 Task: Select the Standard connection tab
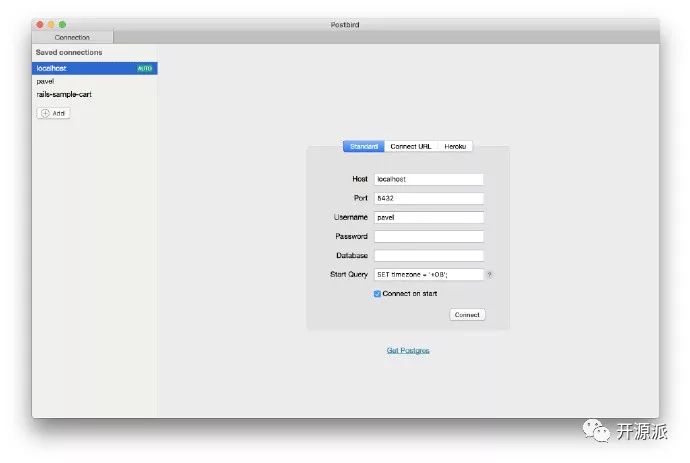pyautogui.click(x=364, y=146)
